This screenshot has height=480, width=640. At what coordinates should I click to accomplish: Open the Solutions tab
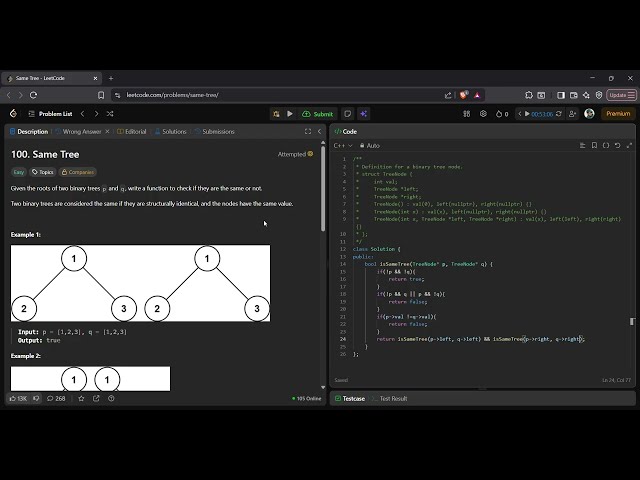pyautogui.click(x=171, y=131)
